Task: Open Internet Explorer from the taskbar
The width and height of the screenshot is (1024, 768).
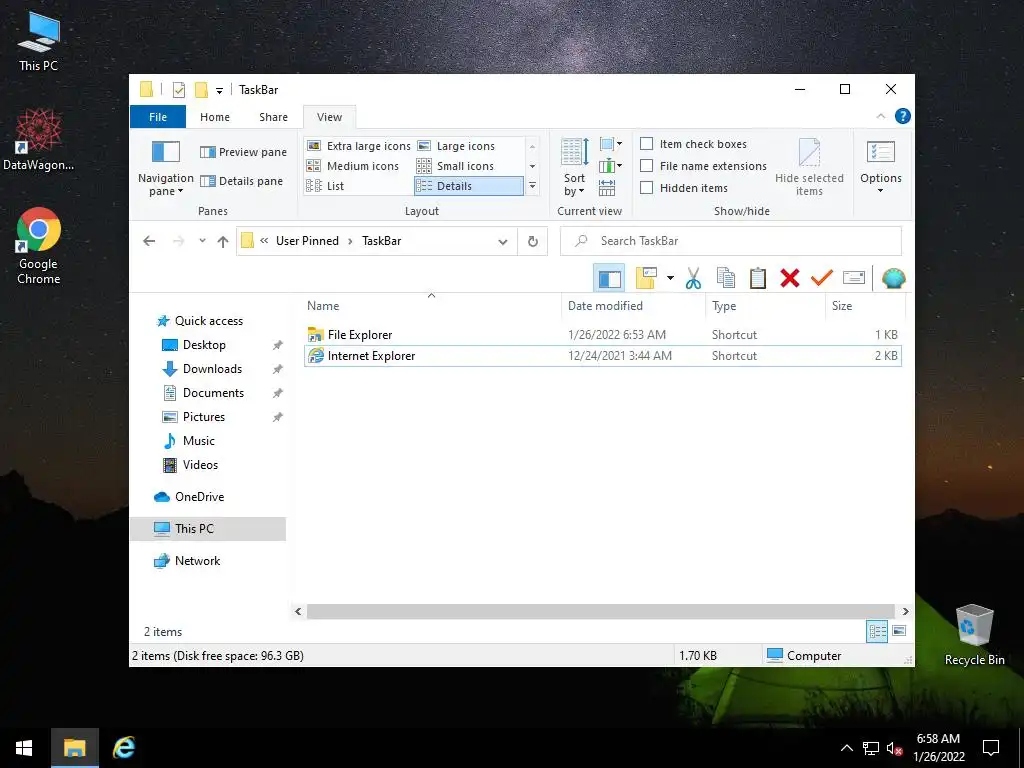Action: tap(124, 748)
